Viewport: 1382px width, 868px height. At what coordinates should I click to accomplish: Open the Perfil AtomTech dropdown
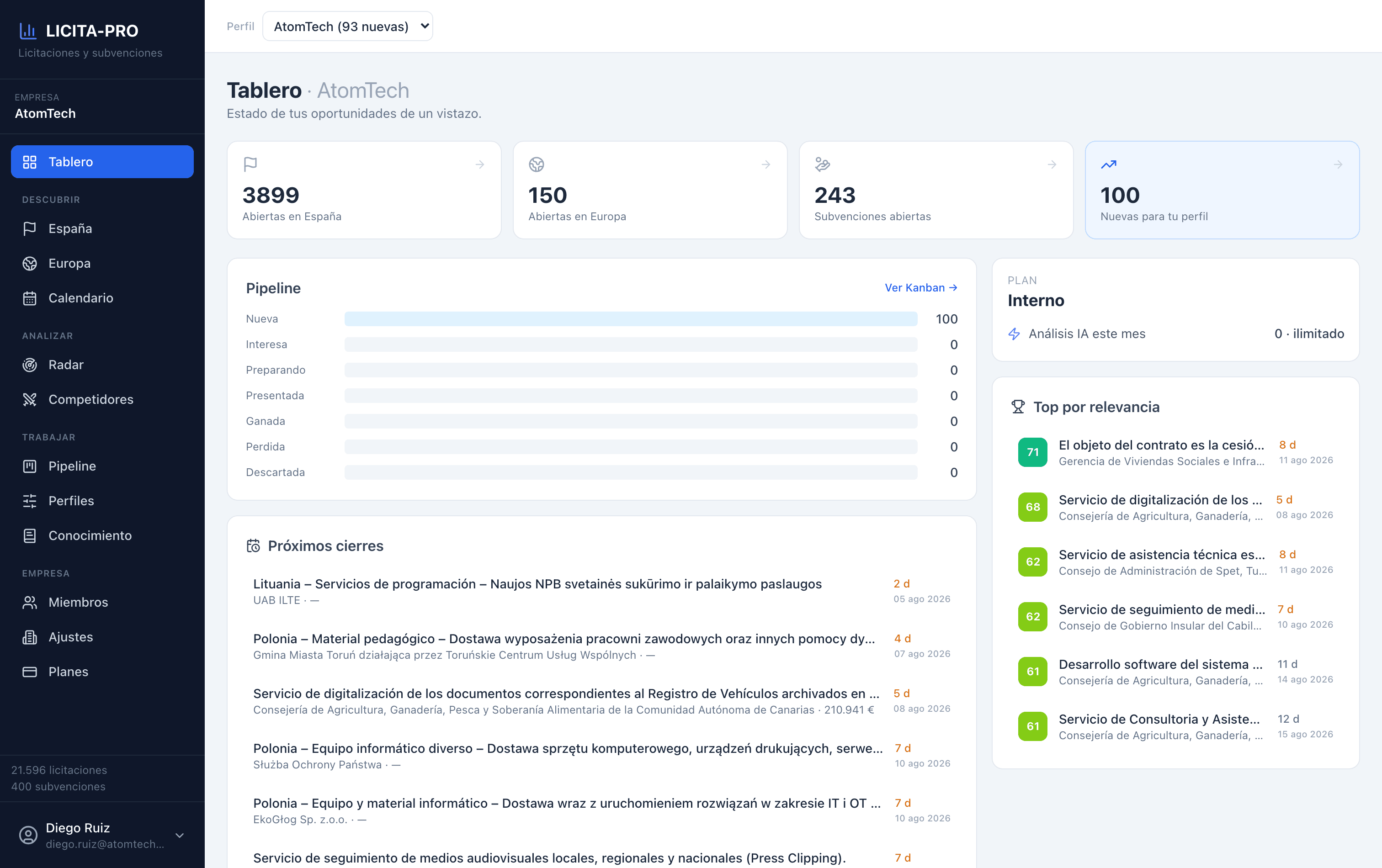348,26
